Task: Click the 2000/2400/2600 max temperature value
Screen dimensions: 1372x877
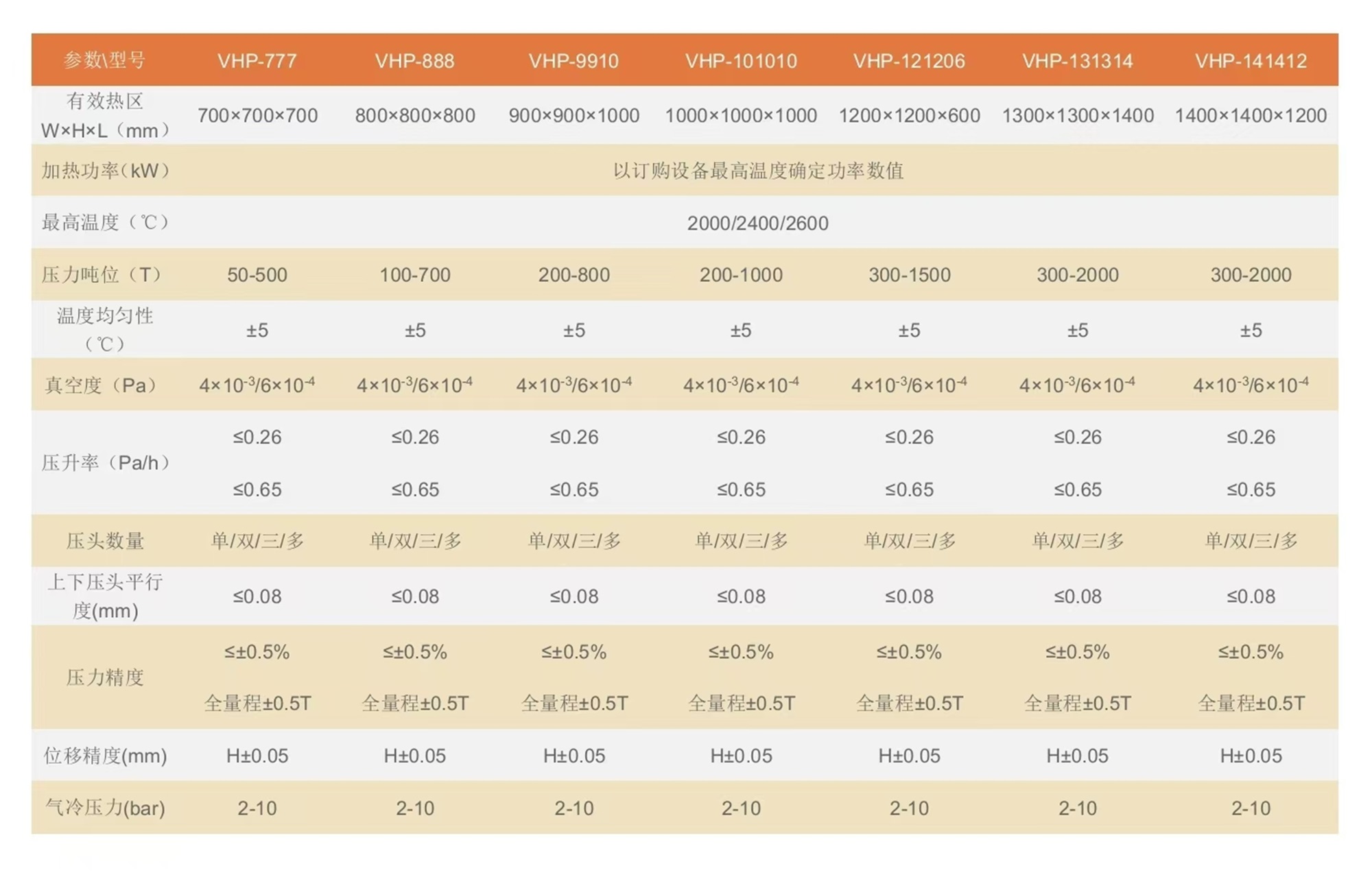Action: 757,223
